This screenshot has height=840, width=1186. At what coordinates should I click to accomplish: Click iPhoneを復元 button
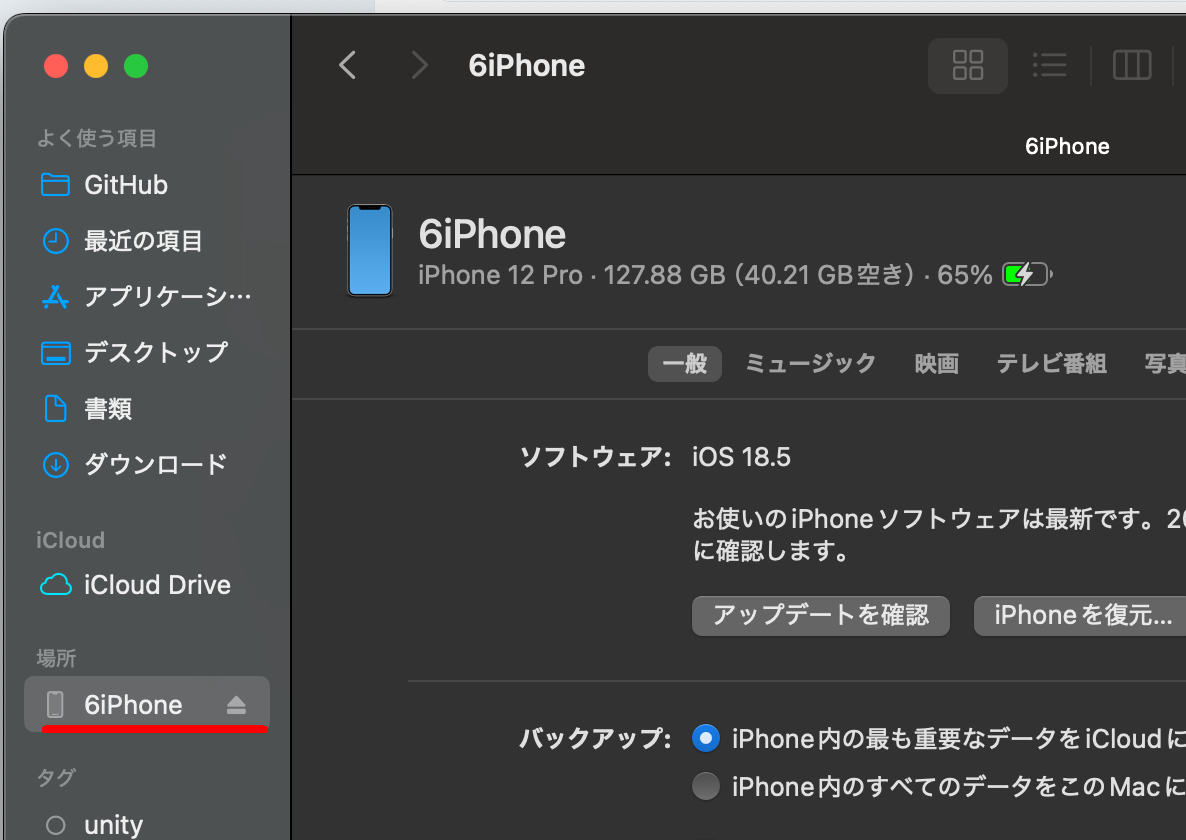1080,615
